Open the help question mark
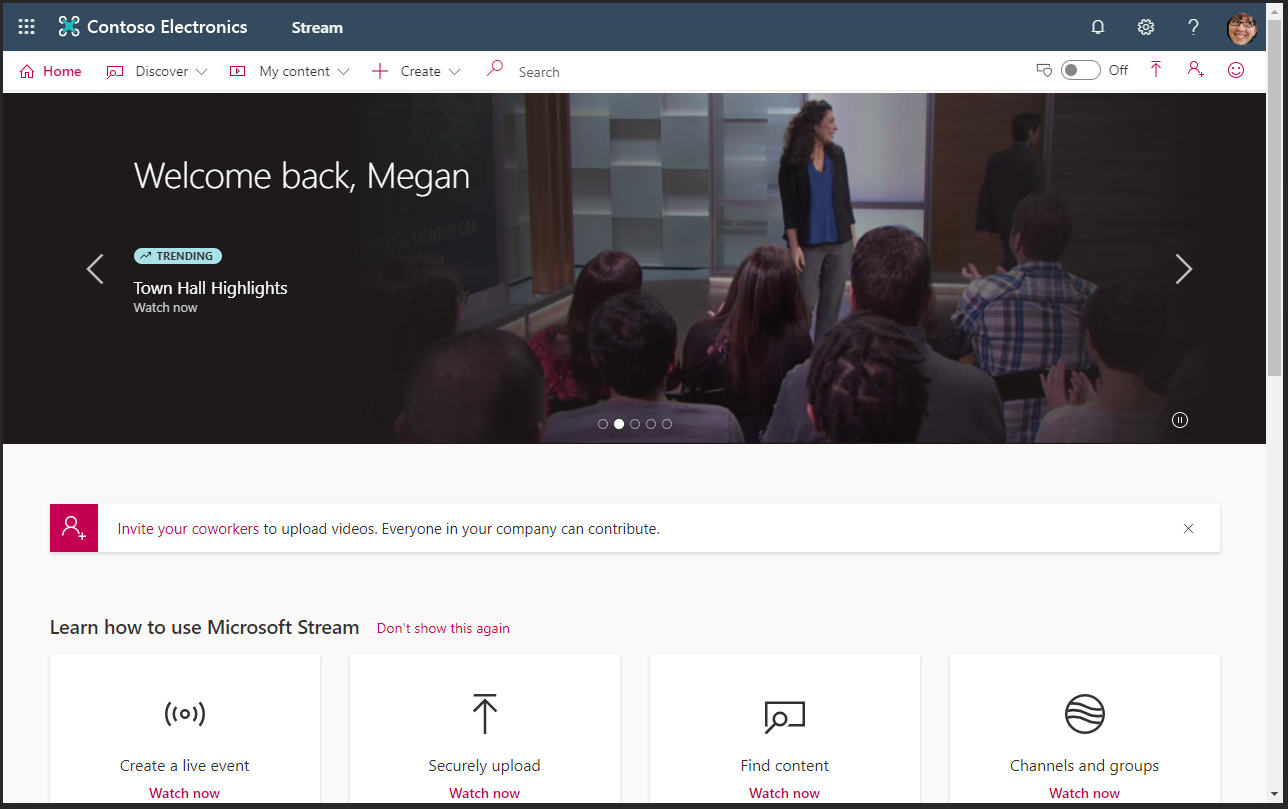The image size is (1288, 809). point(1193,27)
